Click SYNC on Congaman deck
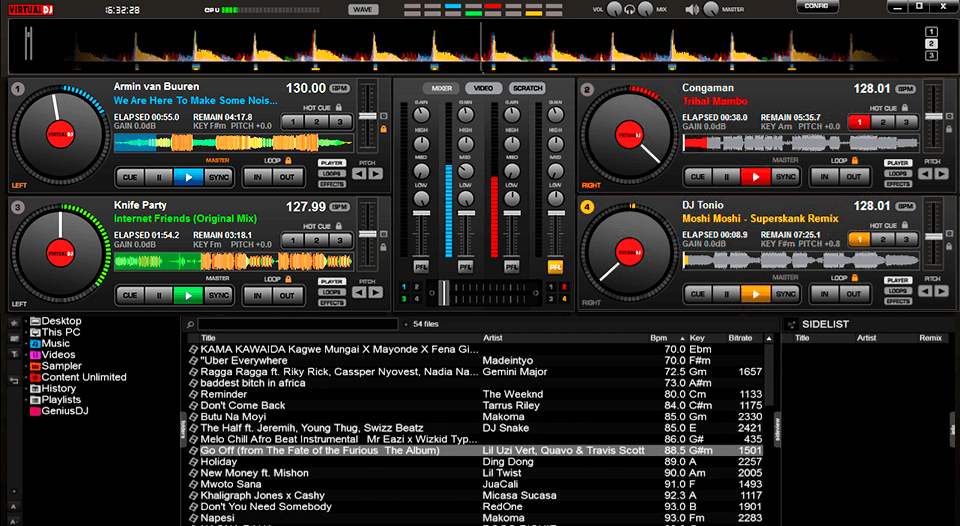The height and width of the screenshot is (526, 960). point(786,177)
